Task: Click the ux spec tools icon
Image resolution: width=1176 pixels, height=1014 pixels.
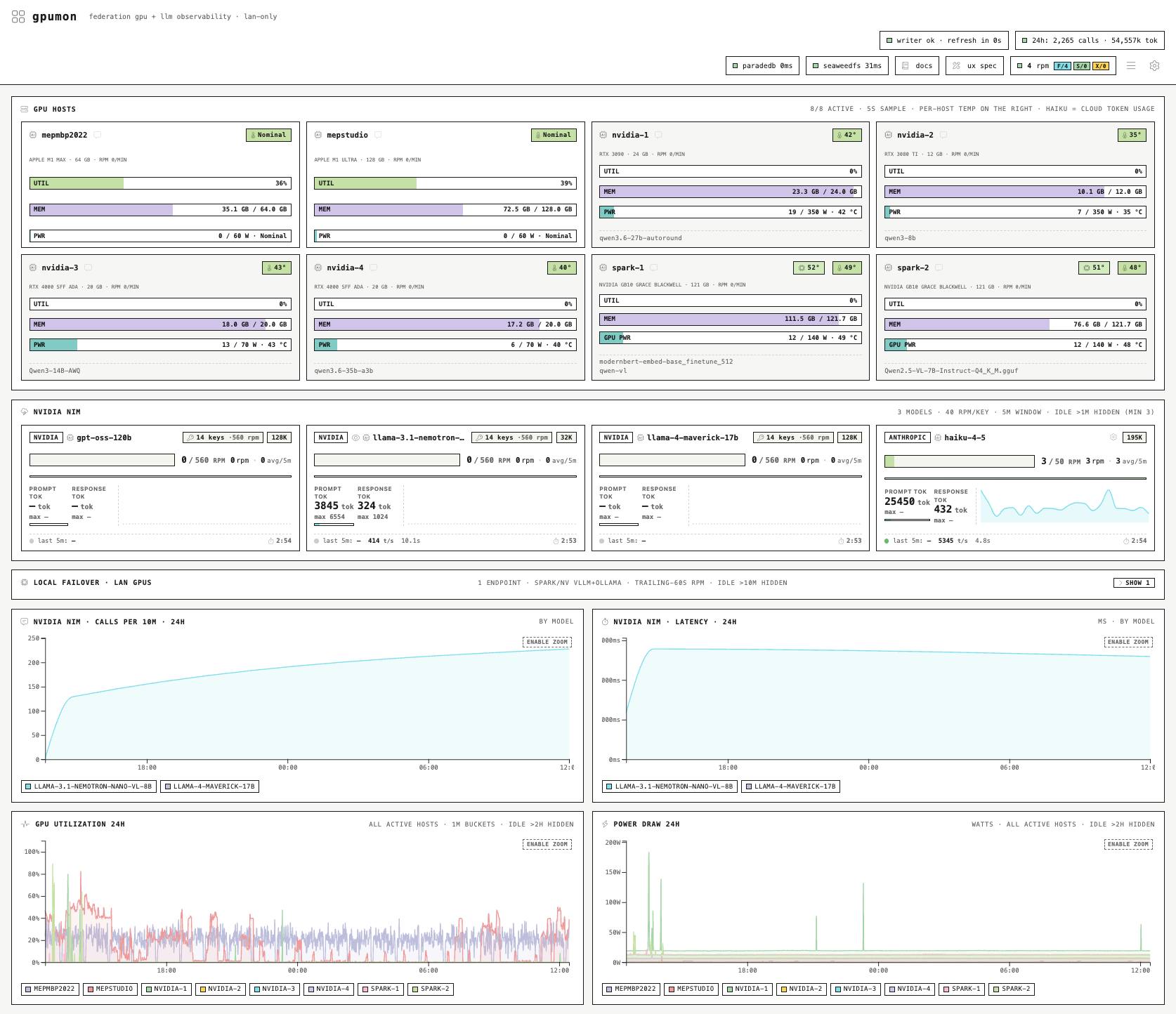Action: coord(956,66)
